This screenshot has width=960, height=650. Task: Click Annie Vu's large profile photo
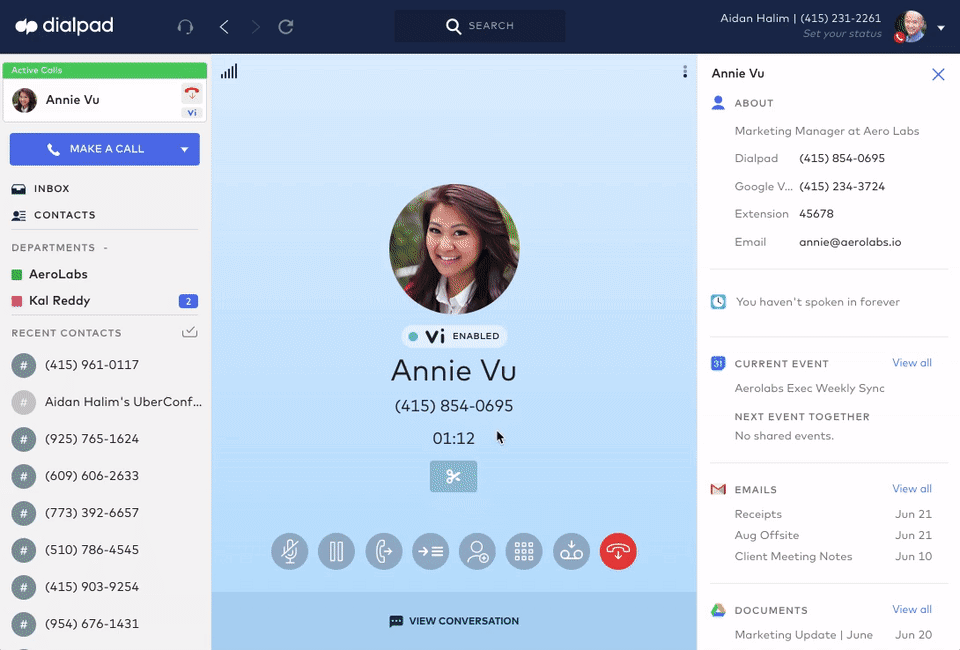pyautogui.click(x=454, y=249)
